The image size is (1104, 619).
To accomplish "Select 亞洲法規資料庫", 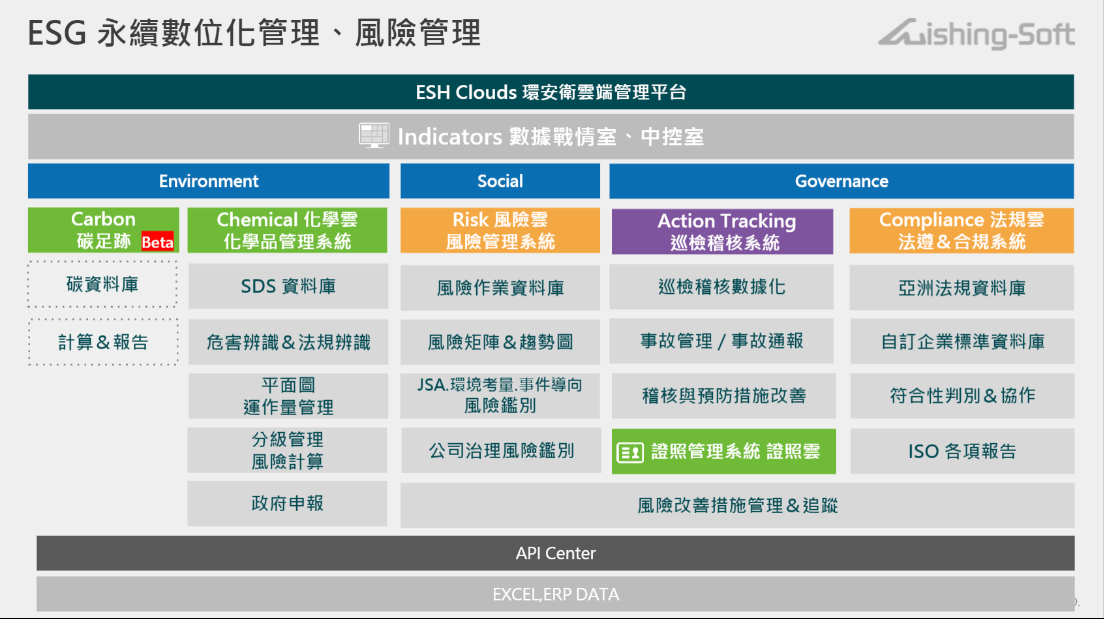I will [962, 287].
